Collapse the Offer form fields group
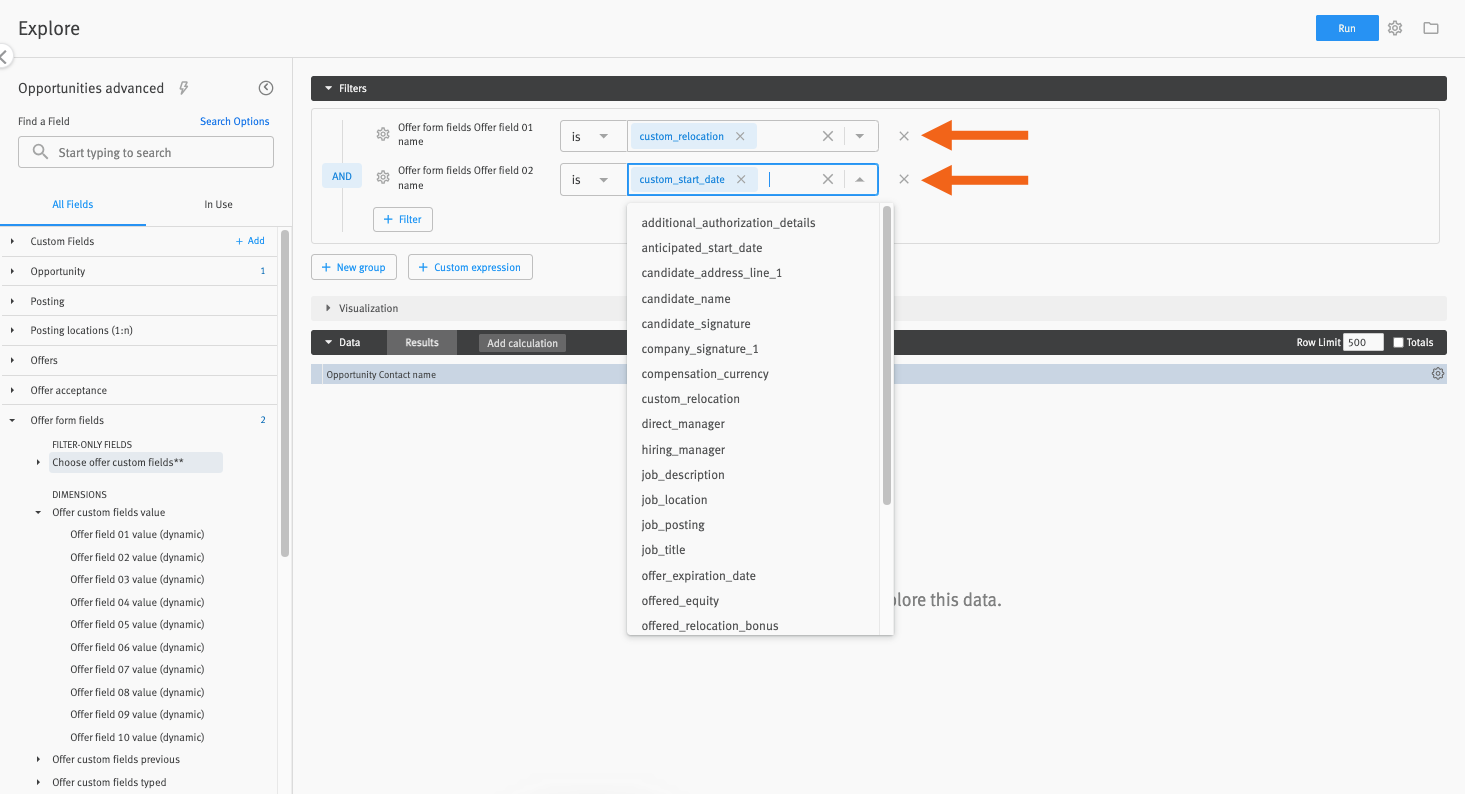This screenshot has height=794, width=1465. [13, 420]
